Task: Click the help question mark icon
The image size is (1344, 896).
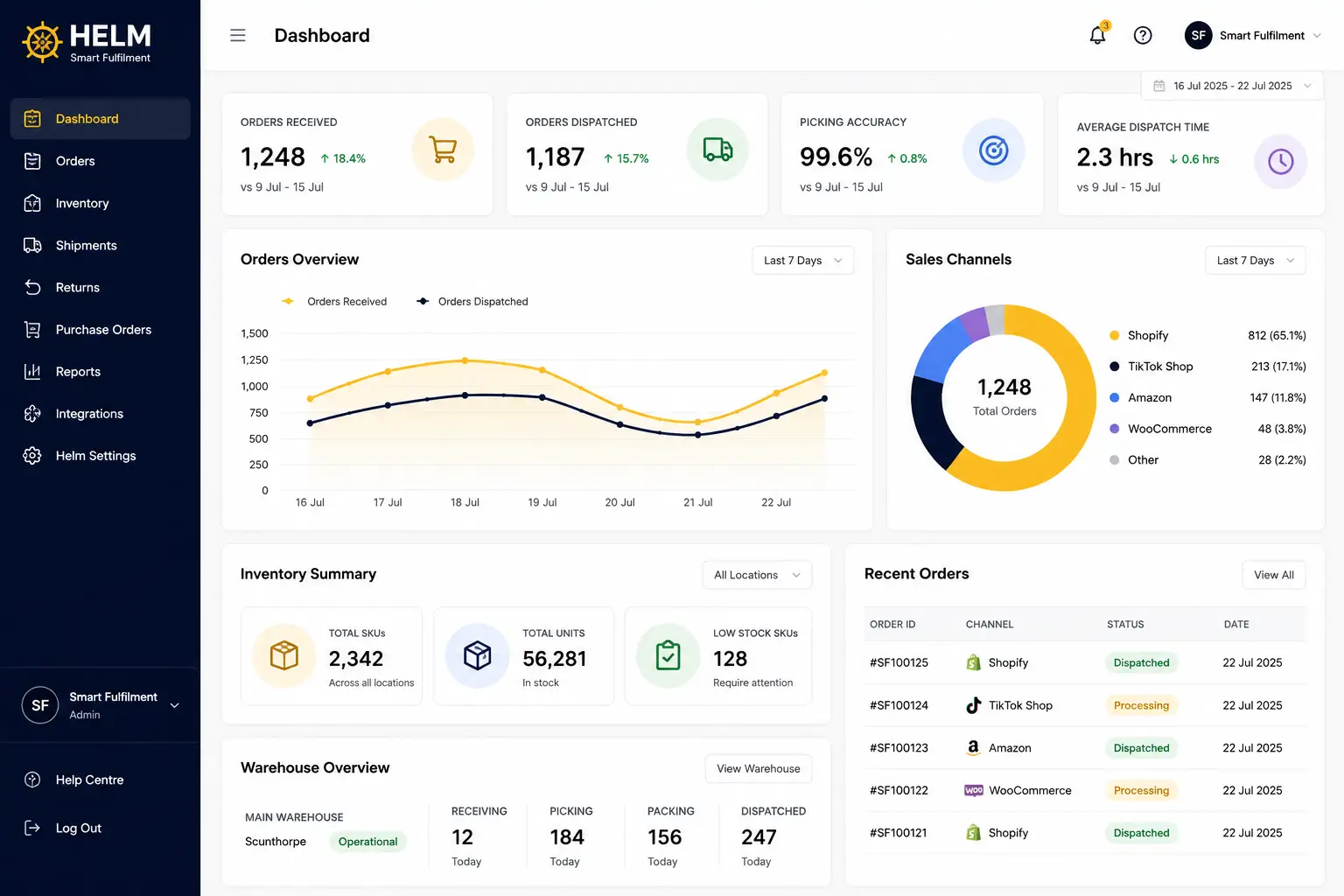Action: point(1143,35)
